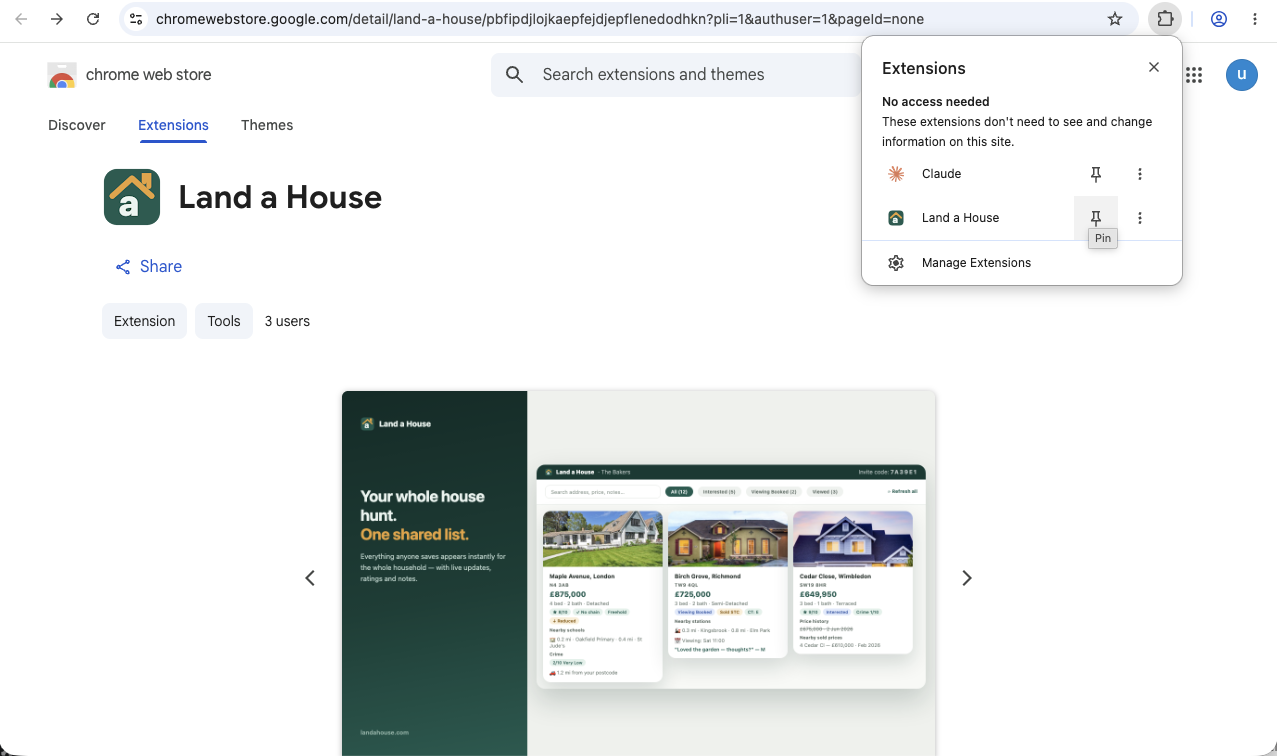Reload the page with the refresh icon

pos(93,19)
